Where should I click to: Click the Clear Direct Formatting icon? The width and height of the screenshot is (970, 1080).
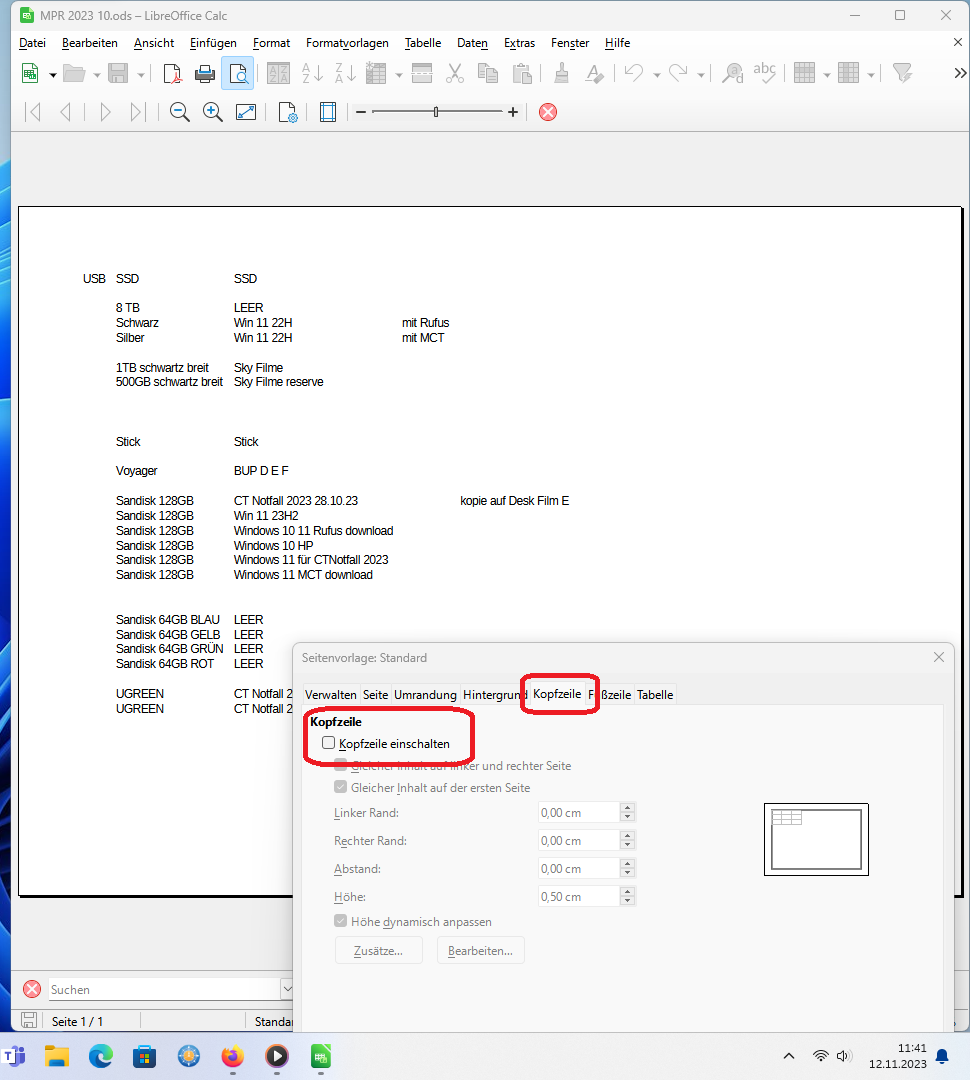coord(594,73)
